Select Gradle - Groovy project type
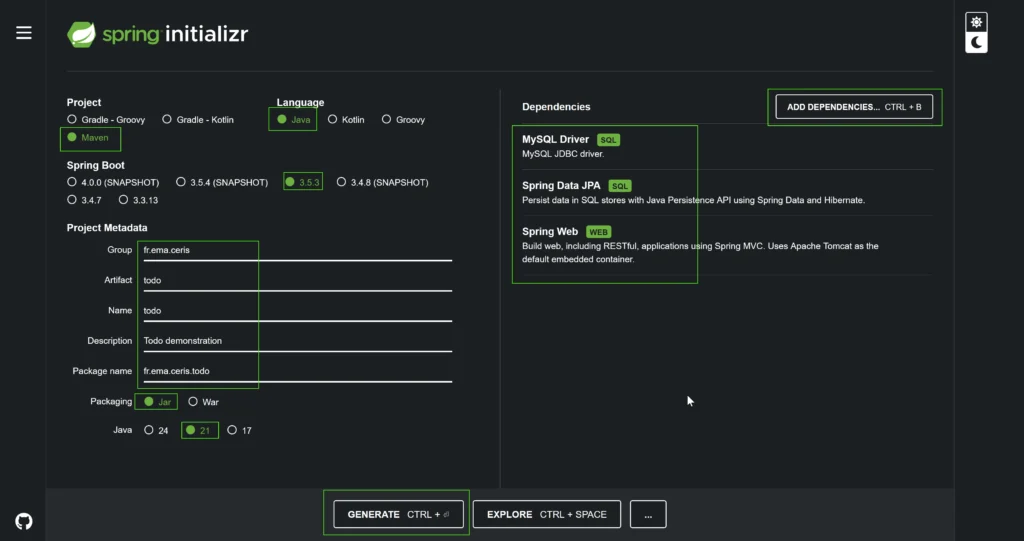 point(106,120)
